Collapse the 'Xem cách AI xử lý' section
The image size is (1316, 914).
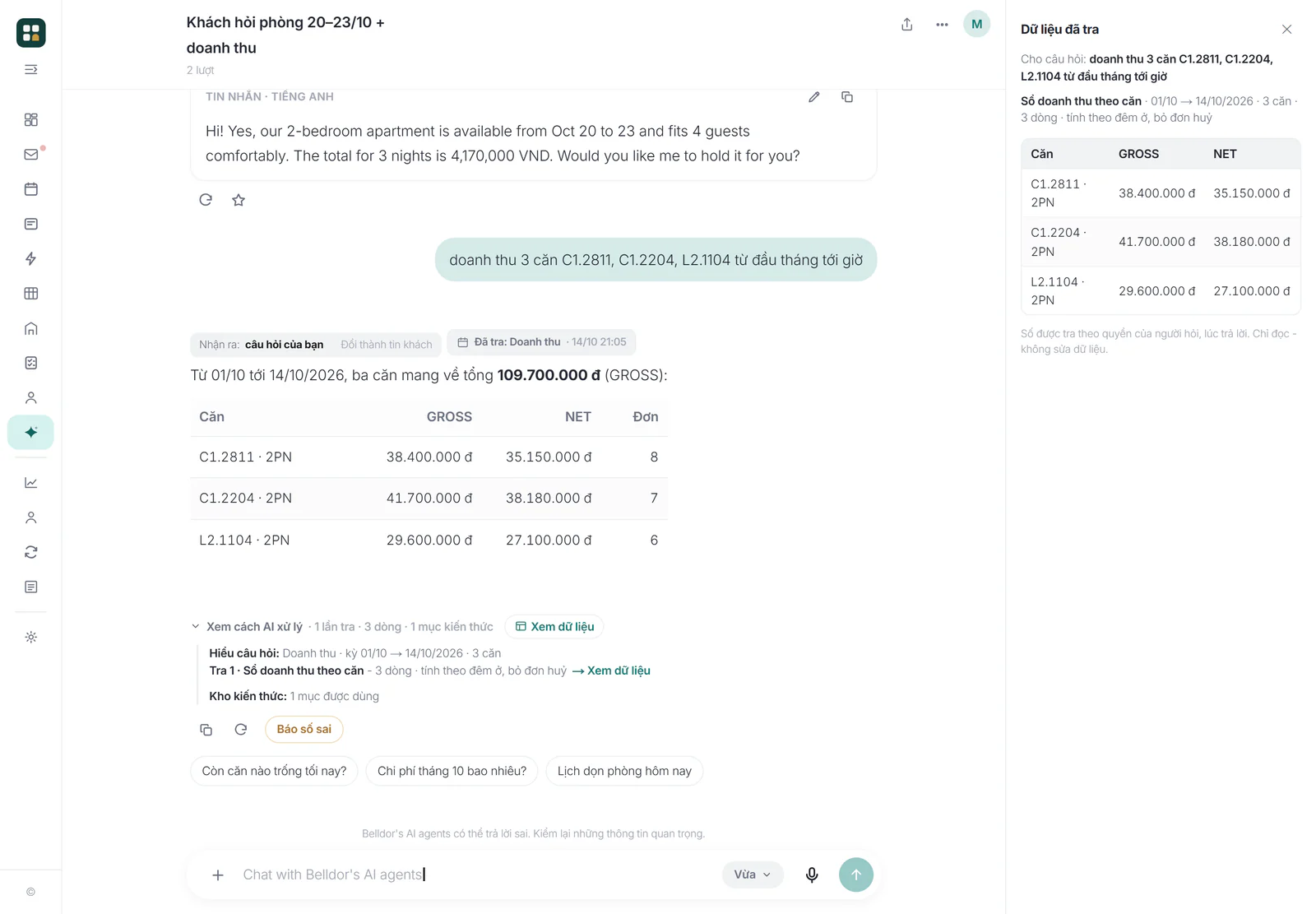click(196, 627)
